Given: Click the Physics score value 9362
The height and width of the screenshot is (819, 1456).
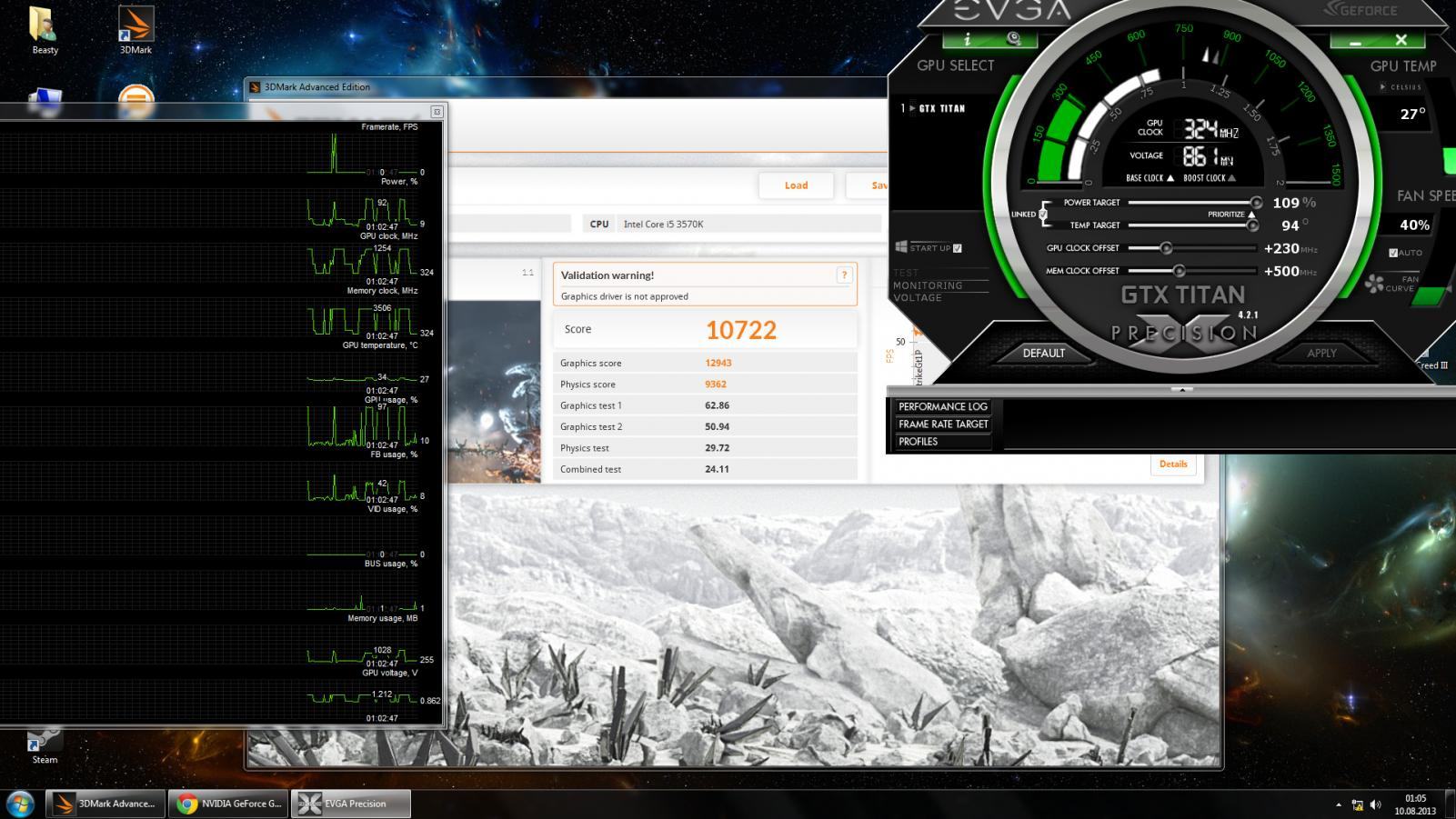Looking at the screenshot, I should (716, 385).
